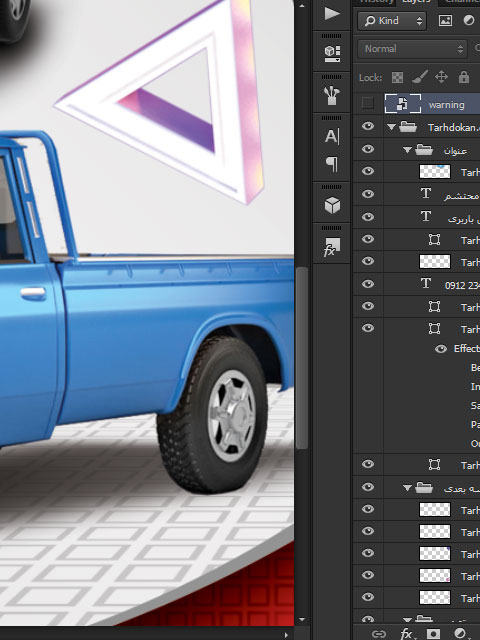Screen dimensions: 480x640
Task: Hide the shape layer that has Effects
Action: pos(368,328)
